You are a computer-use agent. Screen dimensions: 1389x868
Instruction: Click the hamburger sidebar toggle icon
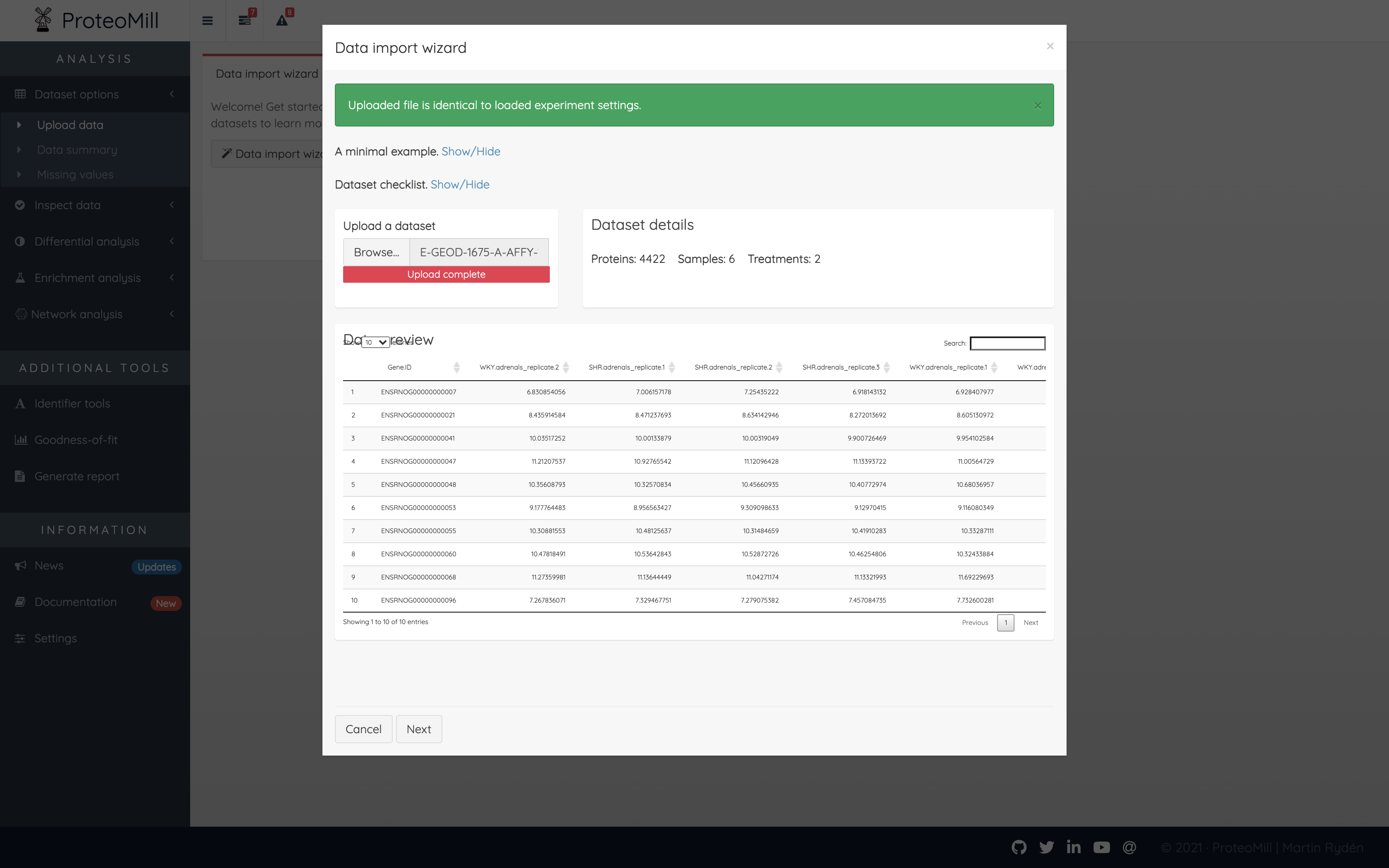207,21
